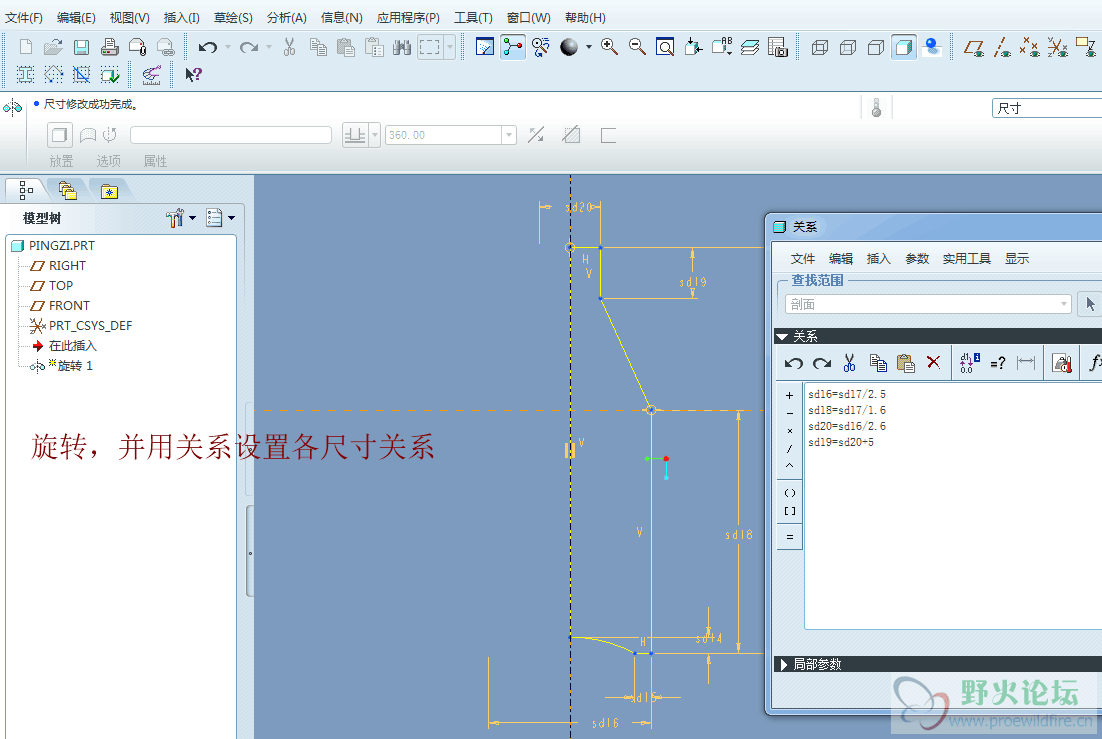Click the Save file icon in main toolbar

click(81, 47)
